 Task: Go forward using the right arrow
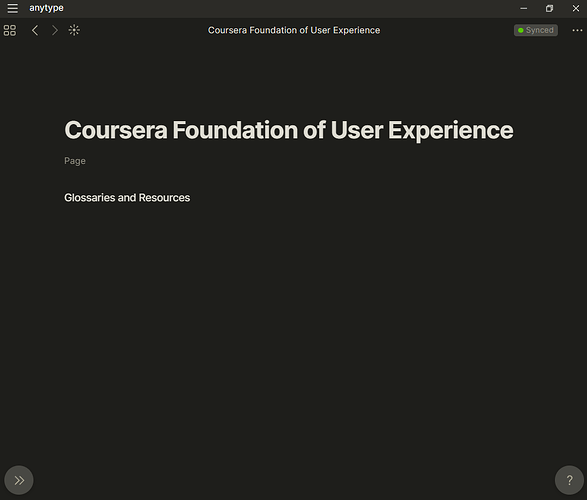pyautogui.click(x=55, y=30)
